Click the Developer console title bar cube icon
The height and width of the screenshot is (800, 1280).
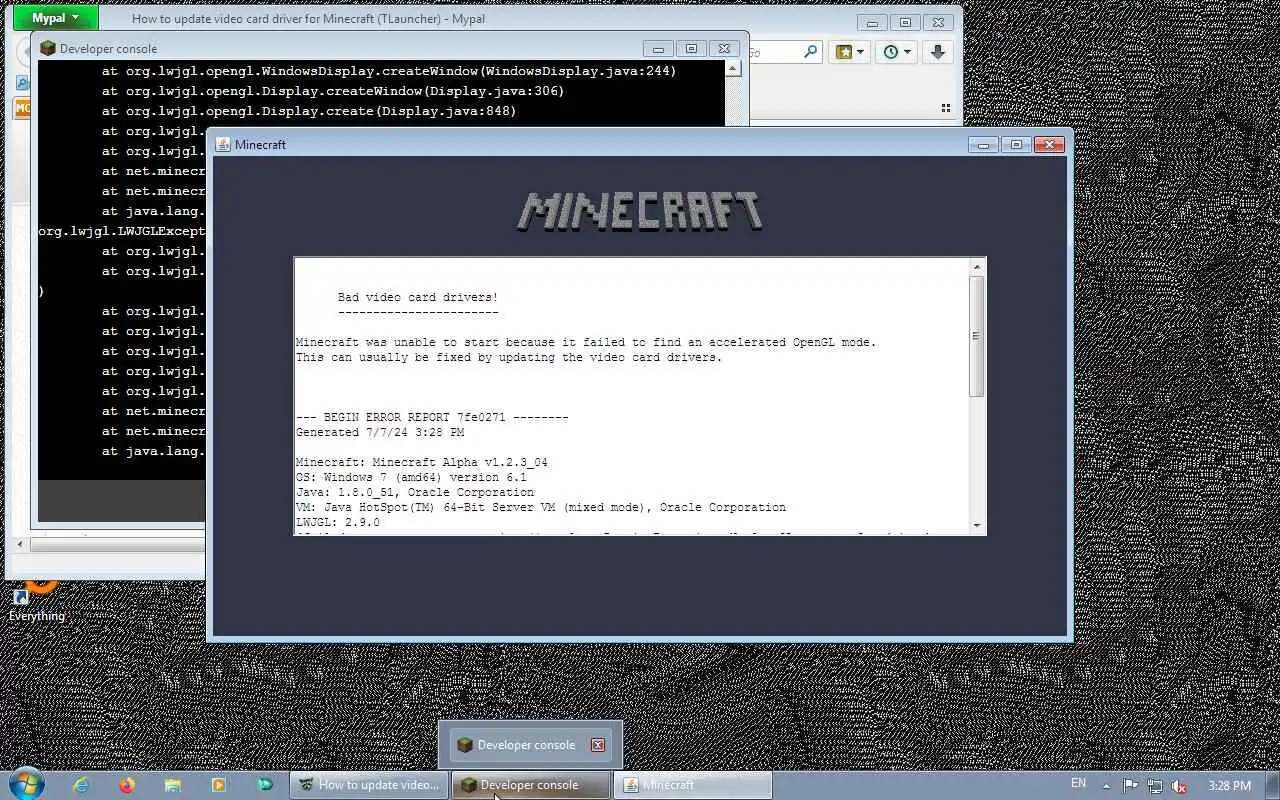click(x=47, y=48)
